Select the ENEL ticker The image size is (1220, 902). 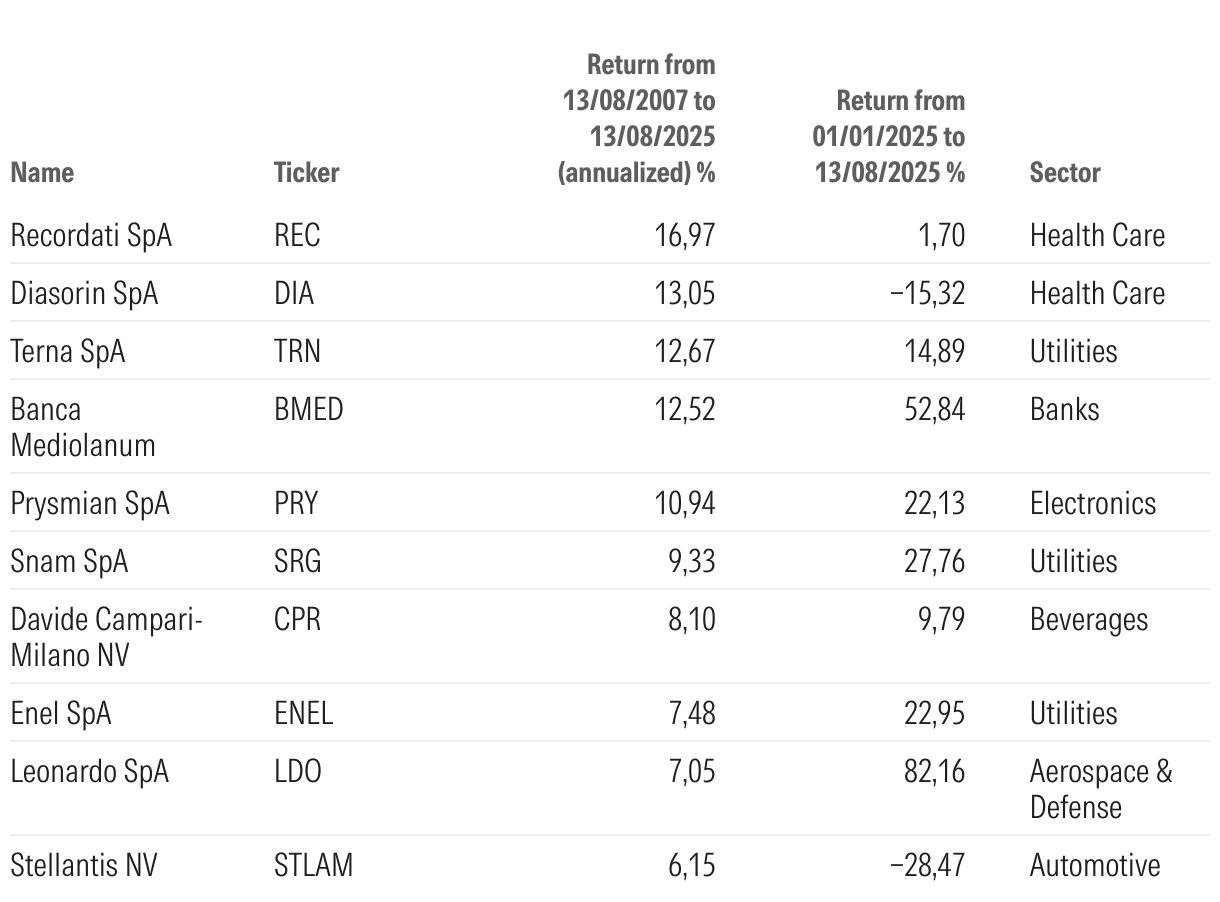coord(303,713)
